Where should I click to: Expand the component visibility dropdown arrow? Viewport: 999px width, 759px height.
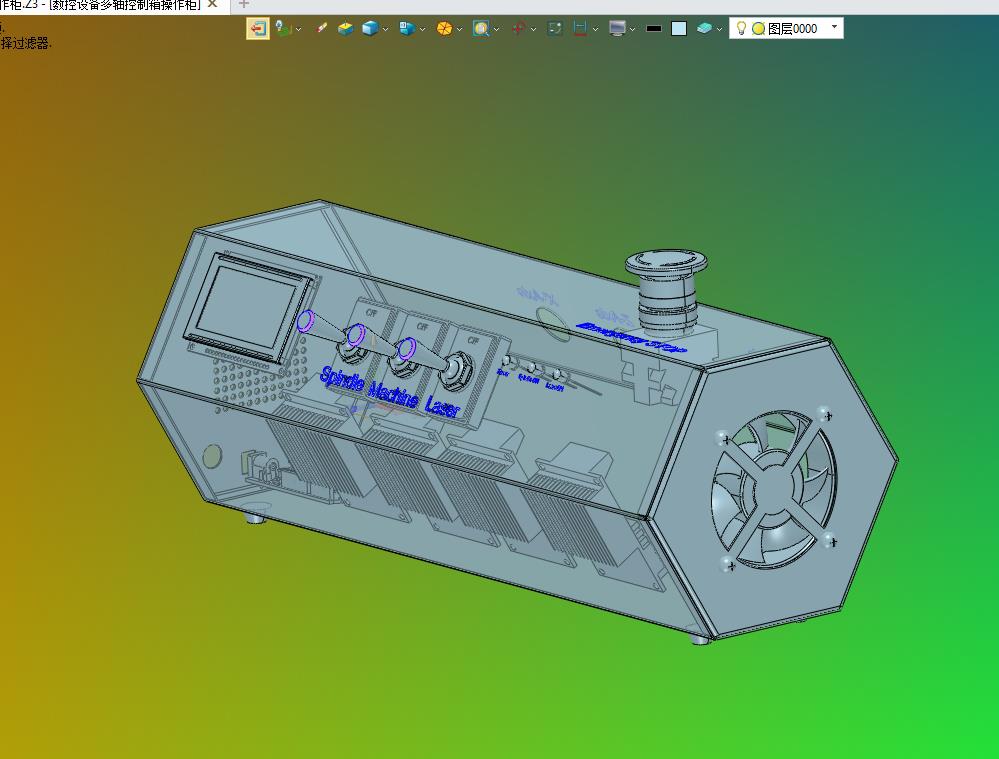422,29
